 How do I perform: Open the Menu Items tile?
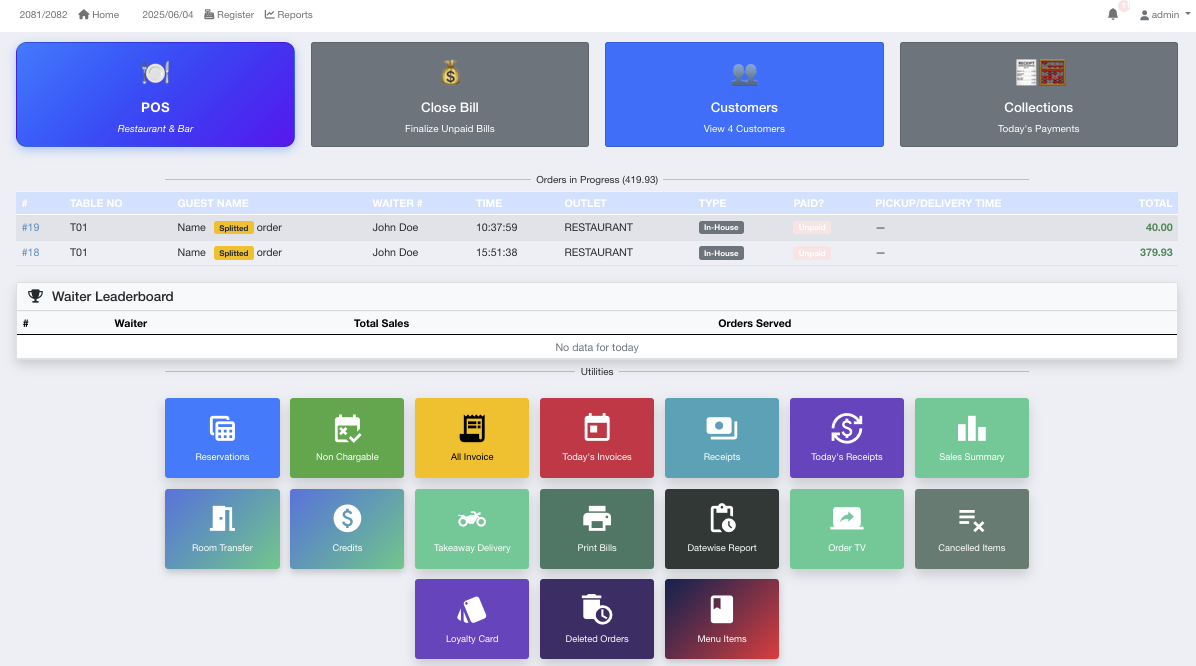722,619
